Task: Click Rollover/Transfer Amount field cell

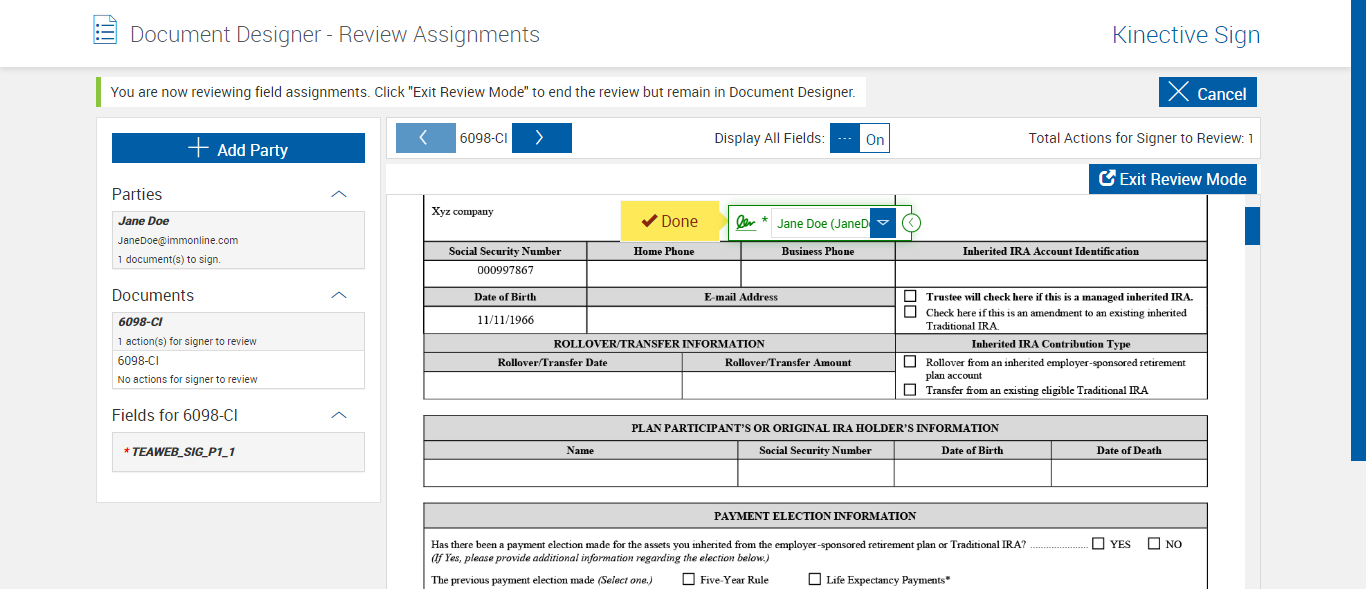Action: (789, 385)
